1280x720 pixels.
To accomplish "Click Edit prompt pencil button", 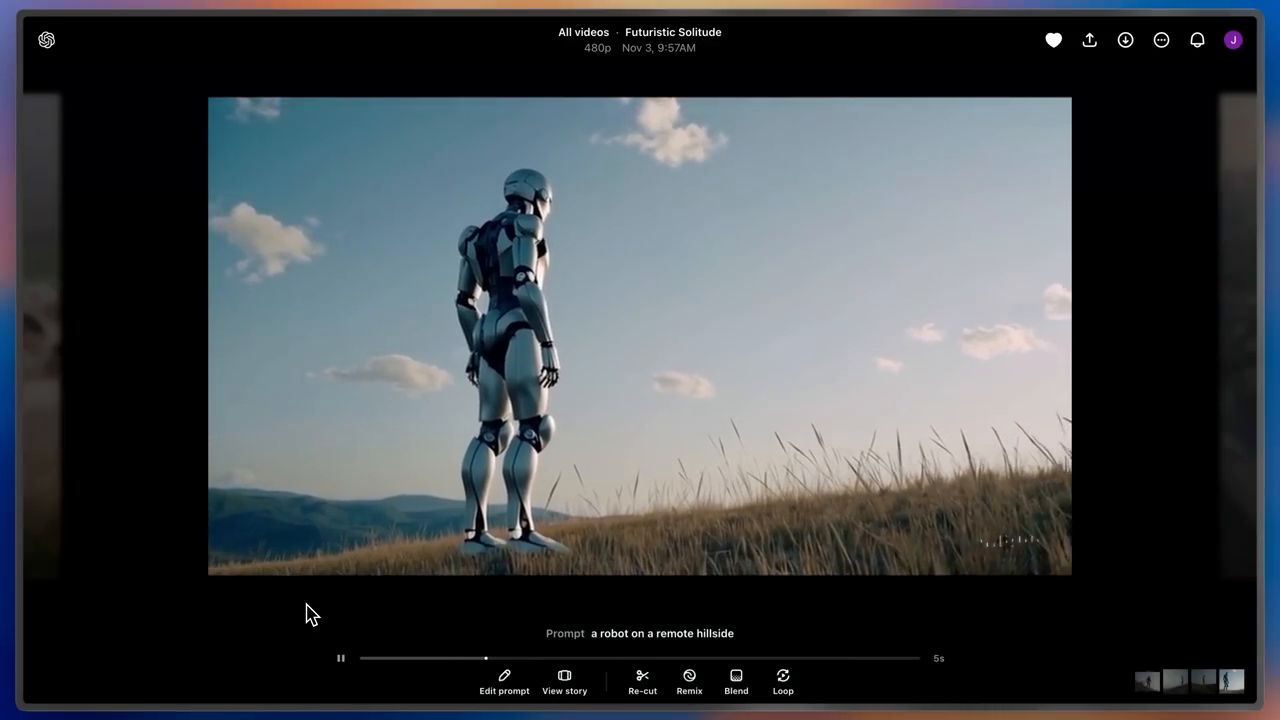I will 504,682.
